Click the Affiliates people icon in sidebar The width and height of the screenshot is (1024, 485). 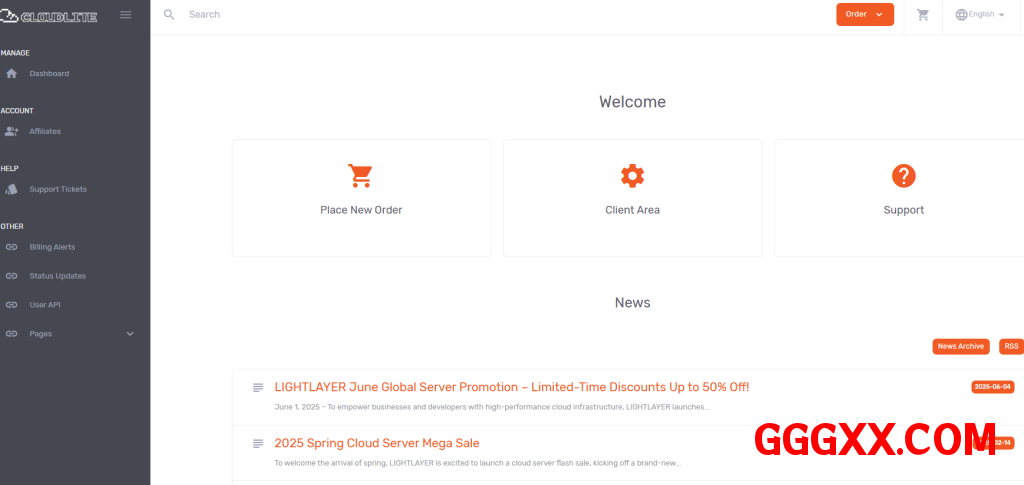[12, 131]
